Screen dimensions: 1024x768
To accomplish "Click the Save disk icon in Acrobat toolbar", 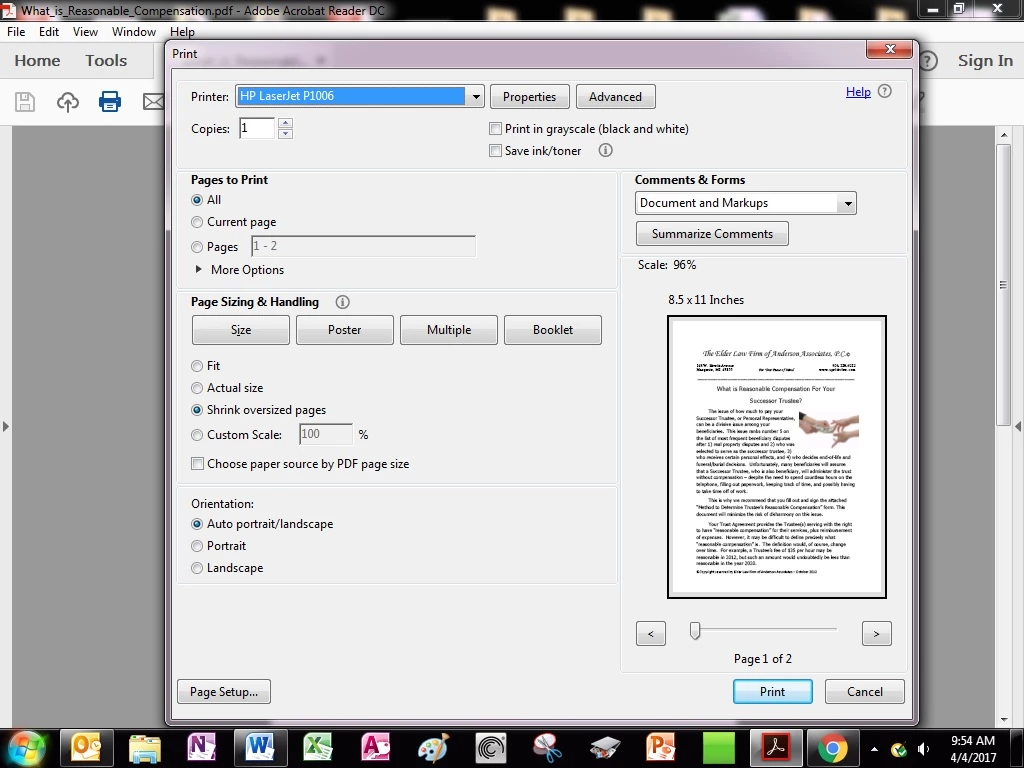I will [x=25, y=102].
